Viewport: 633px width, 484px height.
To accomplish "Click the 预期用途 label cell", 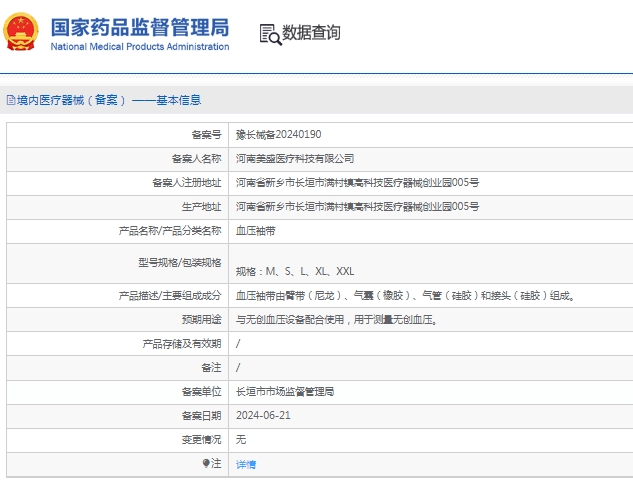I will coord(117,320).
